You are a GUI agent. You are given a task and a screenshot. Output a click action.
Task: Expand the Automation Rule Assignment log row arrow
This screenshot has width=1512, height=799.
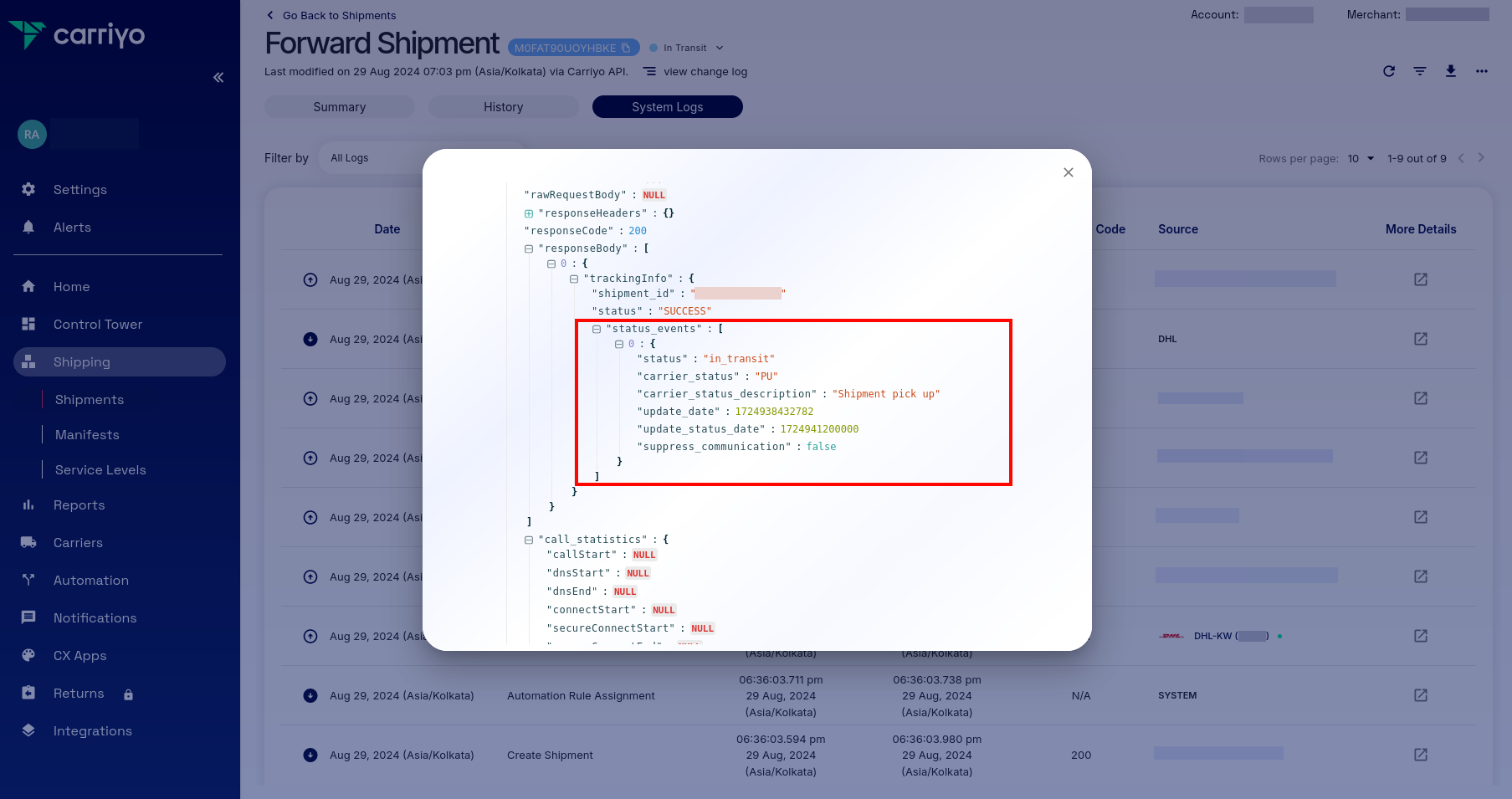(x=310, y=695)
